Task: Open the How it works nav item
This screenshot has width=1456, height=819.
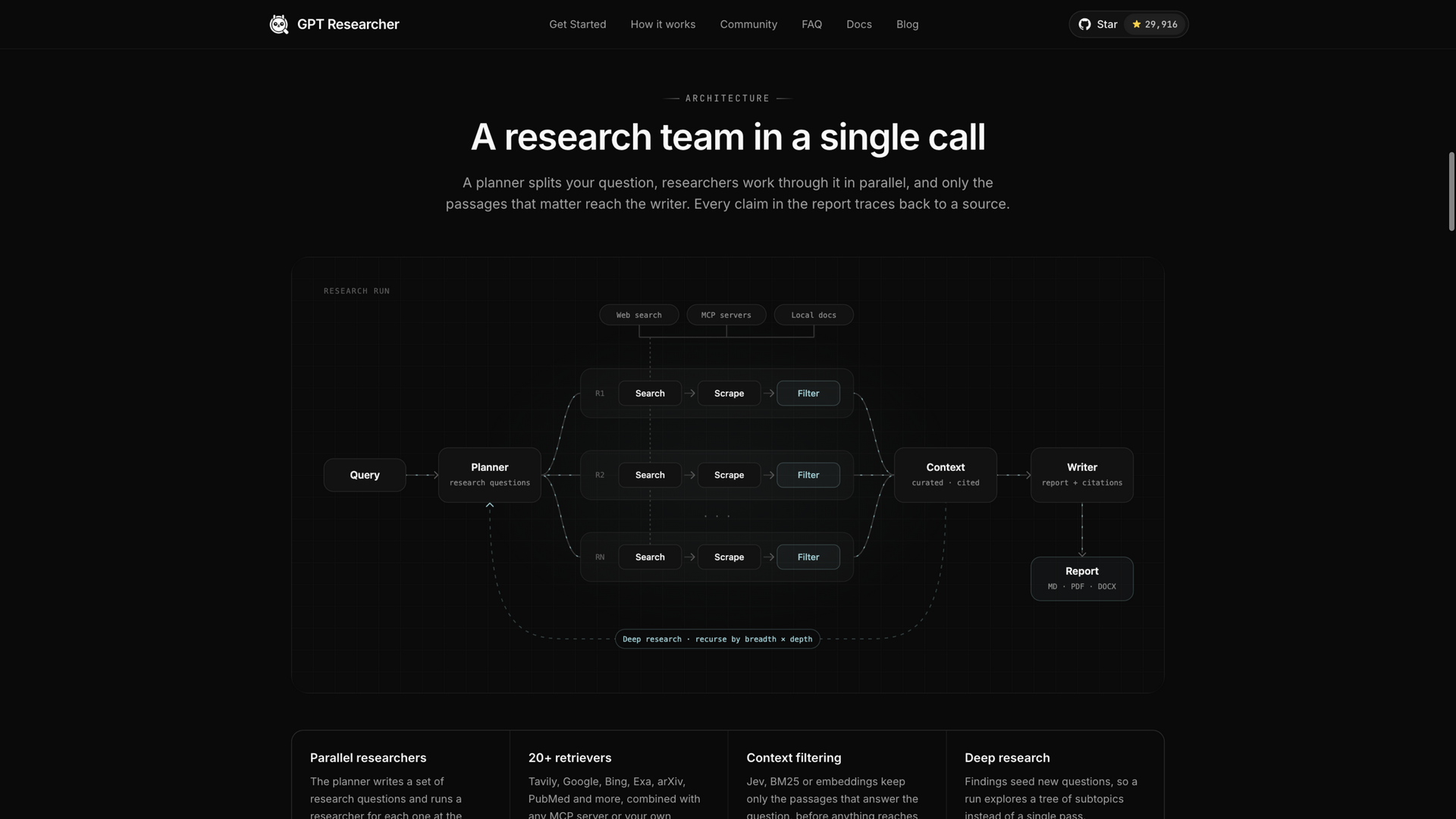Action: click(663, 24)
